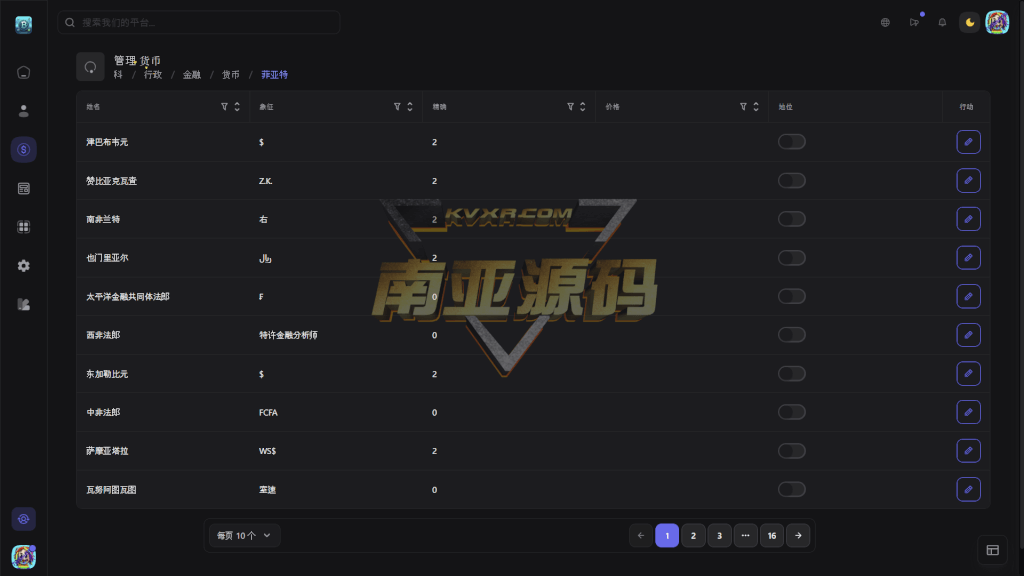The height and width of the screenshot is (576, 1024).
Task: Sort the table by the 价格 column arrows
Action: [756, 106]
